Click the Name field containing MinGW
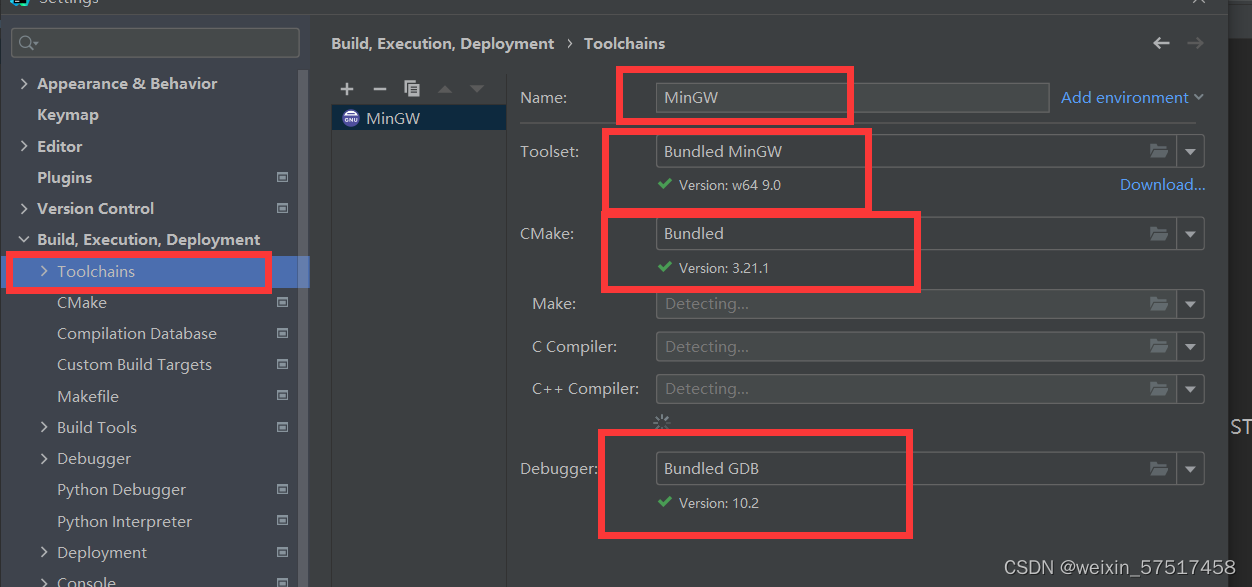1252x587 pixels. (852, 97)
